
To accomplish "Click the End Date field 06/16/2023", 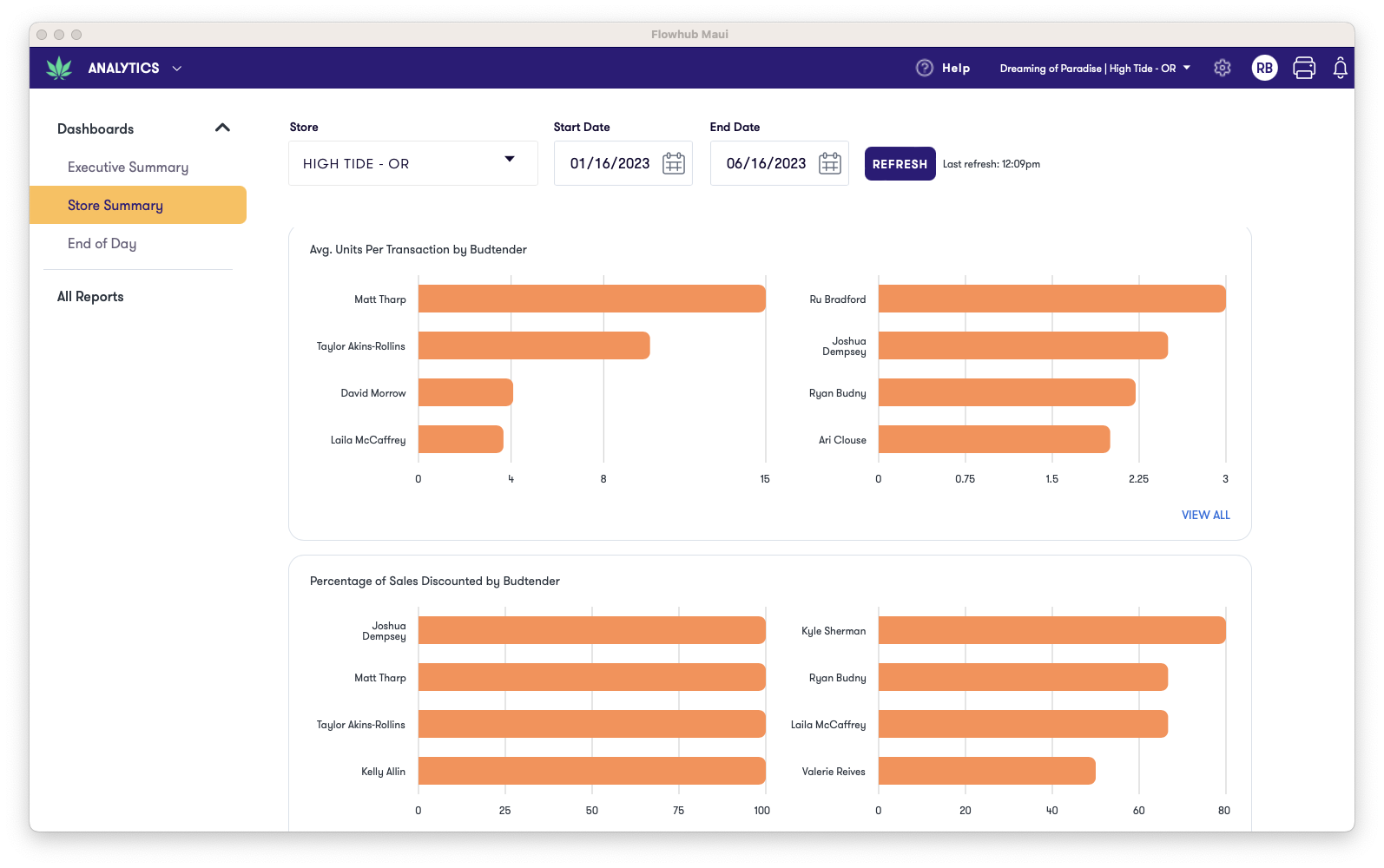I will [780, 163].
